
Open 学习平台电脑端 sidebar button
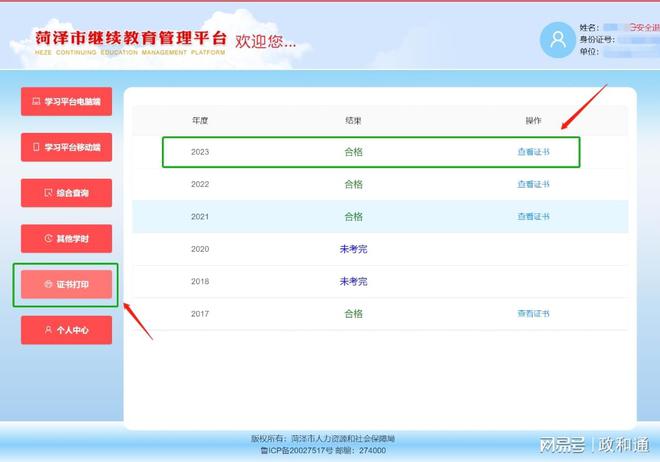[x=67, y=101]
